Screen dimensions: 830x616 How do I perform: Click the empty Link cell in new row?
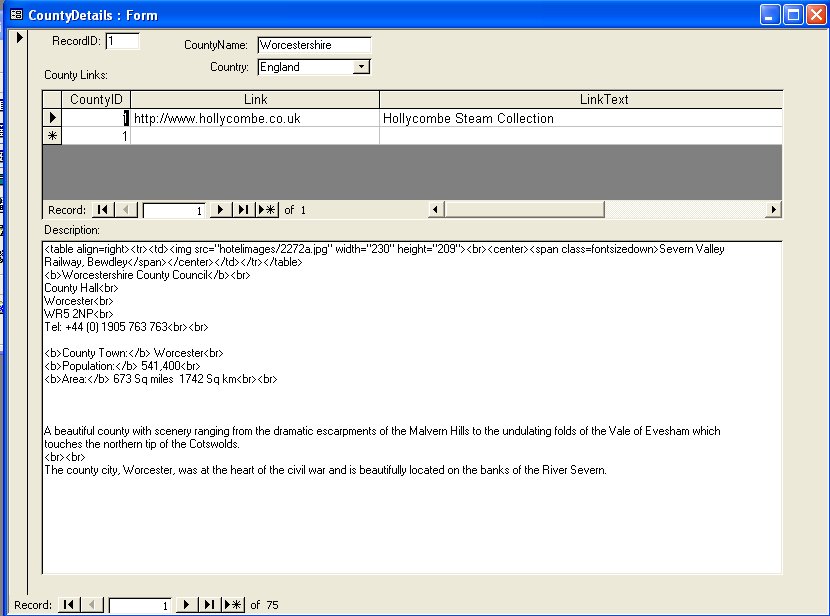(x=255, y=136)
